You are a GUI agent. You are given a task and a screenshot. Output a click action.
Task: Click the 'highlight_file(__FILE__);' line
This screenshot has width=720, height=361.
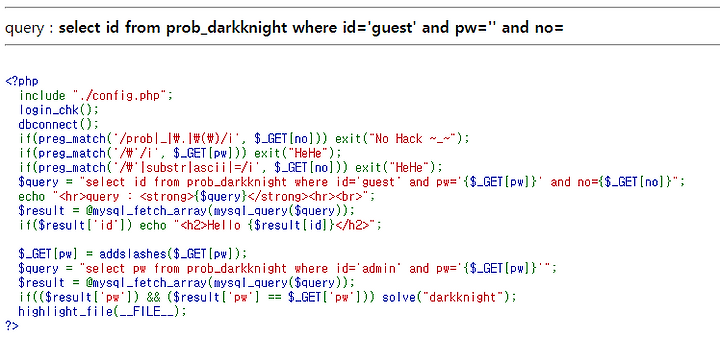click(x=103, y=311)
